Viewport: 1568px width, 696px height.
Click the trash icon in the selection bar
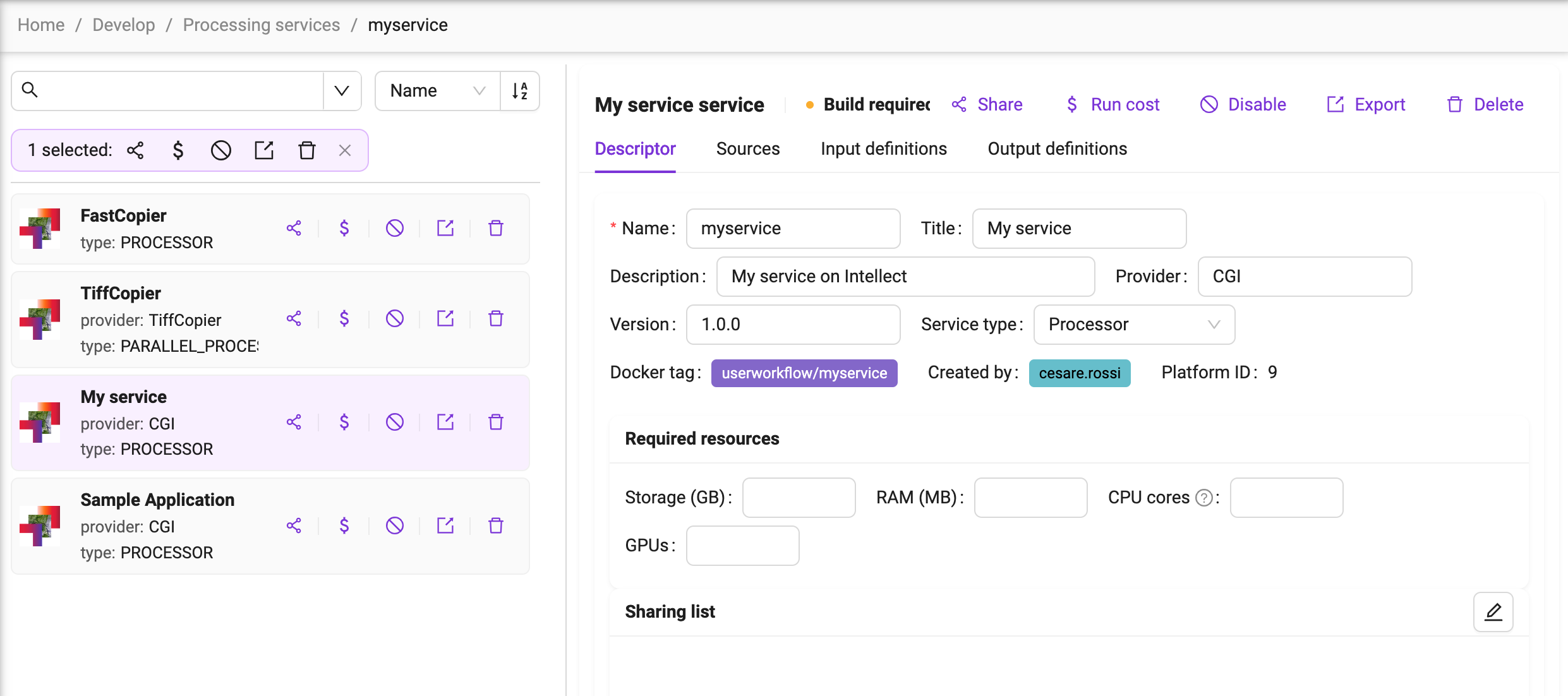pos(307,150)
